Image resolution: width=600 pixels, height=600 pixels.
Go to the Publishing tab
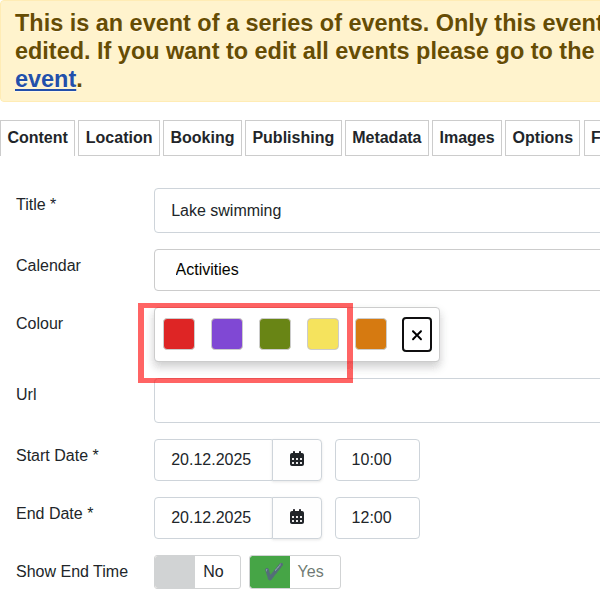[293, 138]
